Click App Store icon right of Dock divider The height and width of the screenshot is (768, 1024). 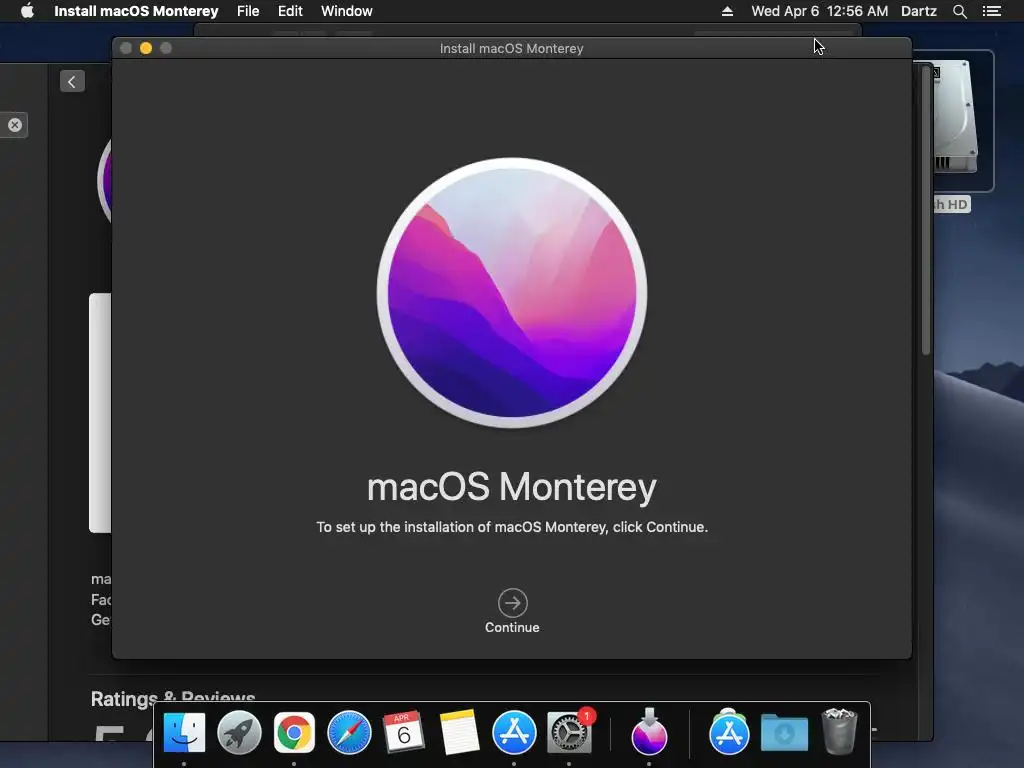[729, 733]
